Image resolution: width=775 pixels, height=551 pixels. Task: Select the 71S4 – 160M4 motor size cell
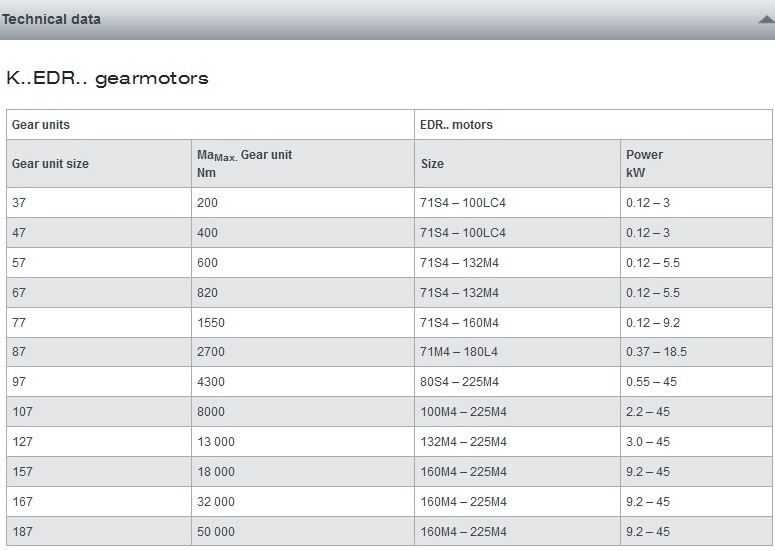517,323
